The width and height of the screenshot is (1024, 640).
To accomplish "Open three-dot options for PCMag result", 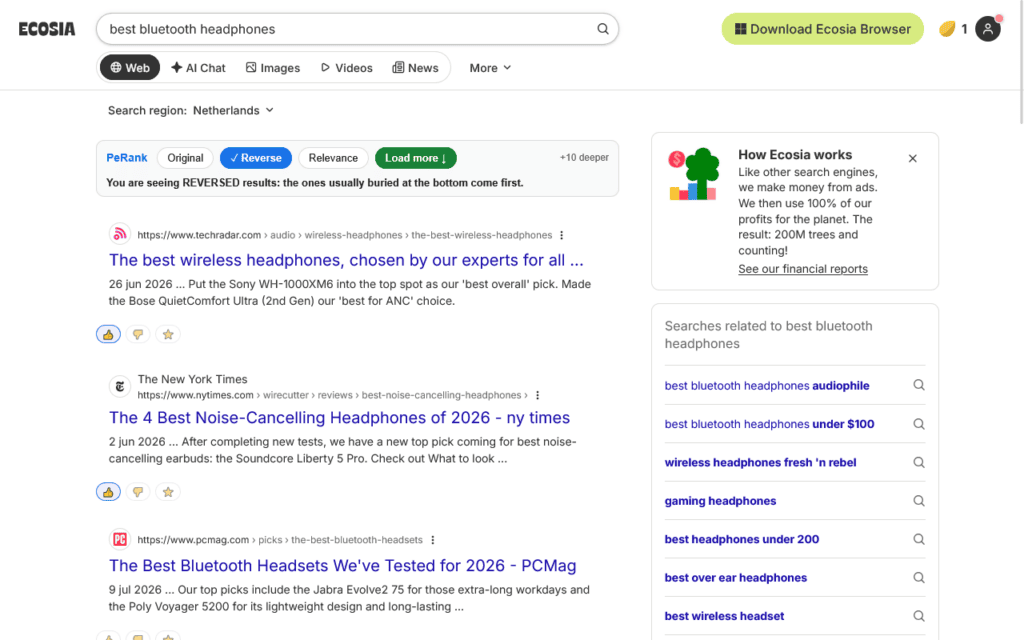I will pyautogui.click(x=432, y=540).
